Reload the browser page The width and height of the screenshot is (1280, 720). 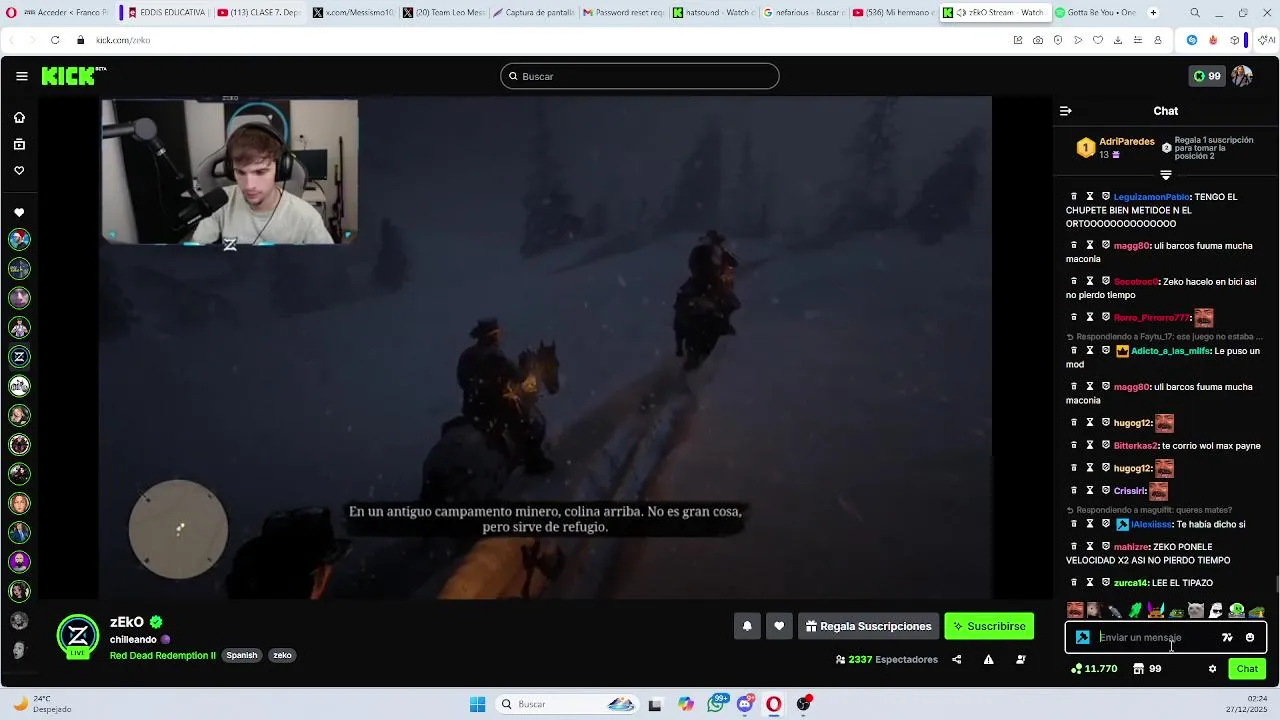pyautogui.click(x=55, y=40)
